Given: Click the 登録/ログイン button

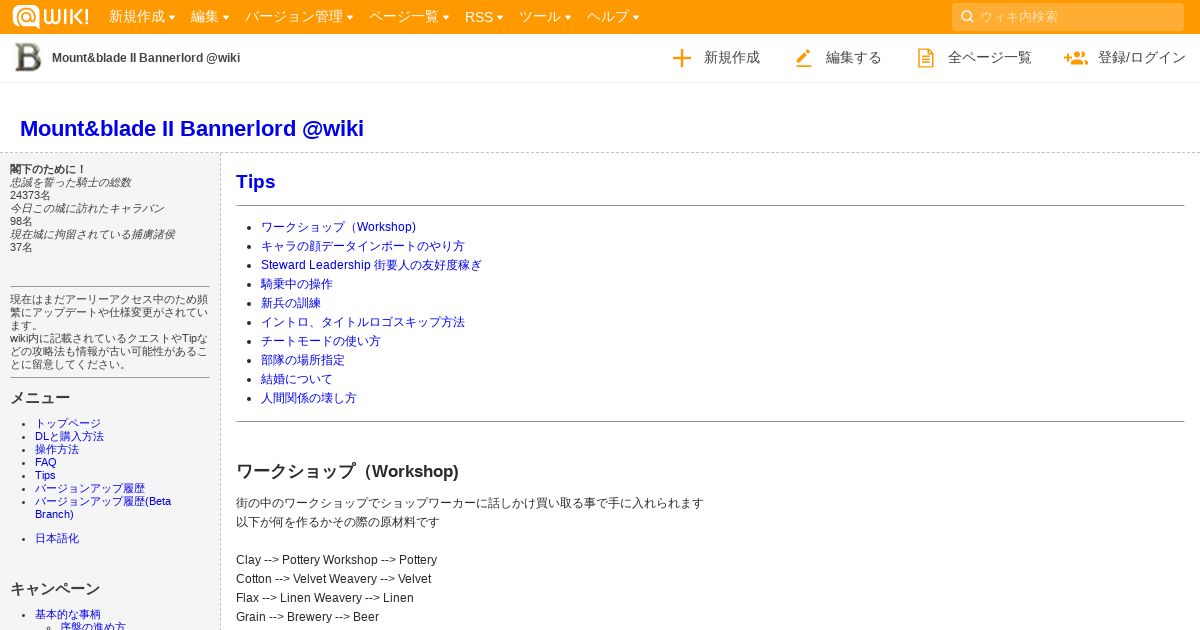Looking at the screenshot, I should (1125, 58).
